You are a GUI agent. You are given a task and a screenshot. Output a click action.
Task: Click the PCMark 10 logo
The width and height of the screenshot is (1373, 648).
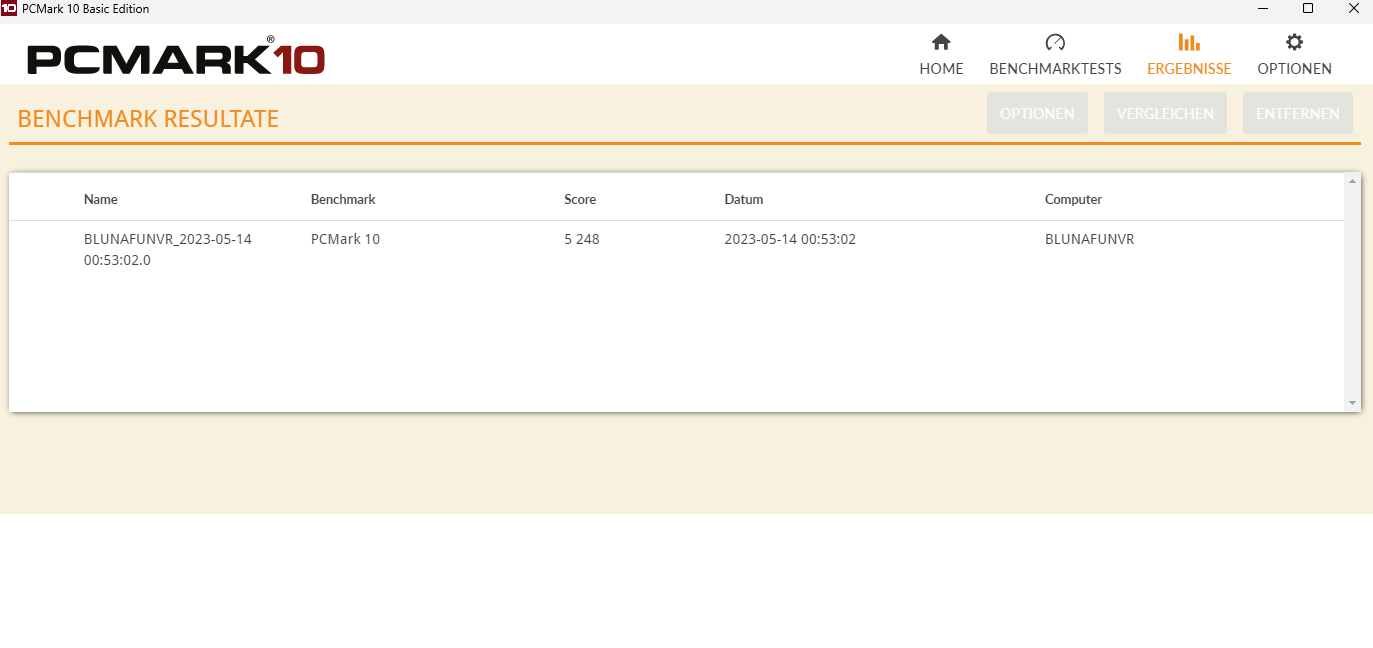point(176,57)
